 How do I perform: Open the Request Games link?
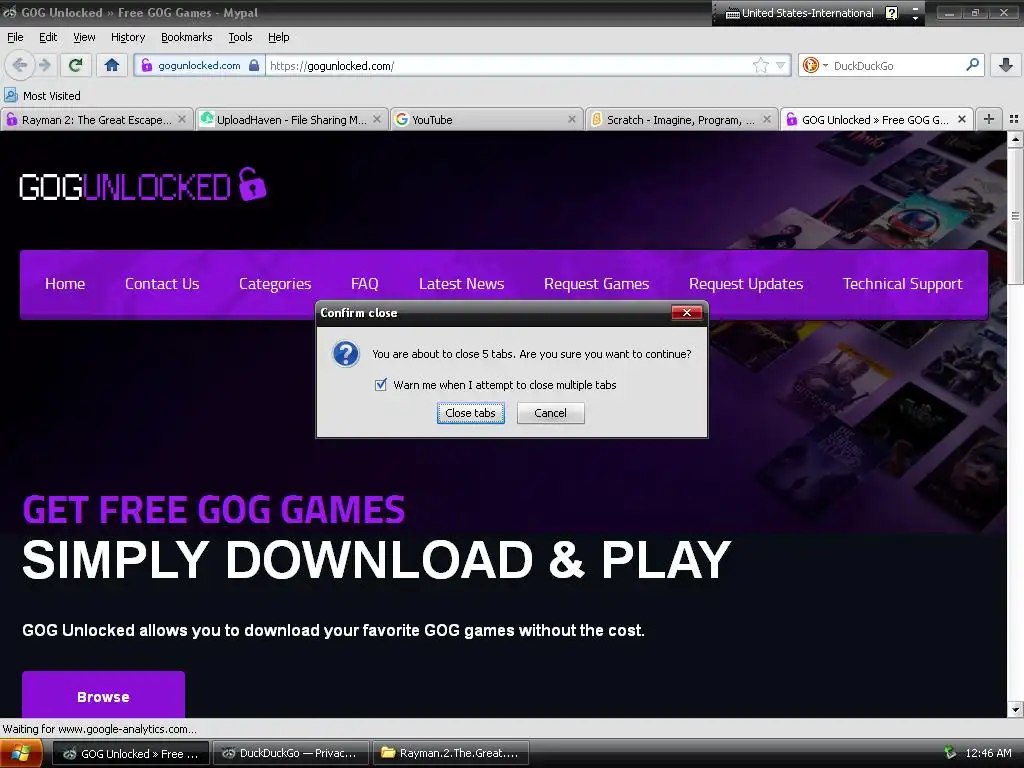(x=596, y=283)
